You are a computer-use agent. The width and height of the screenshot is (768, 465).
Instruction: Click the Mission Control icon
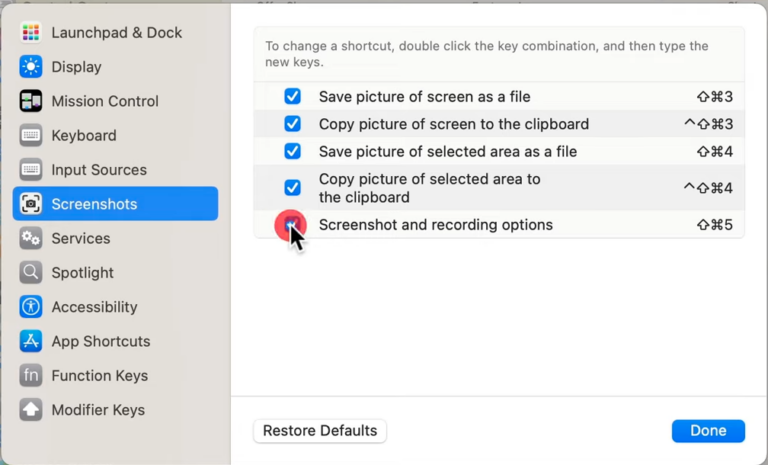click(30, 101)
